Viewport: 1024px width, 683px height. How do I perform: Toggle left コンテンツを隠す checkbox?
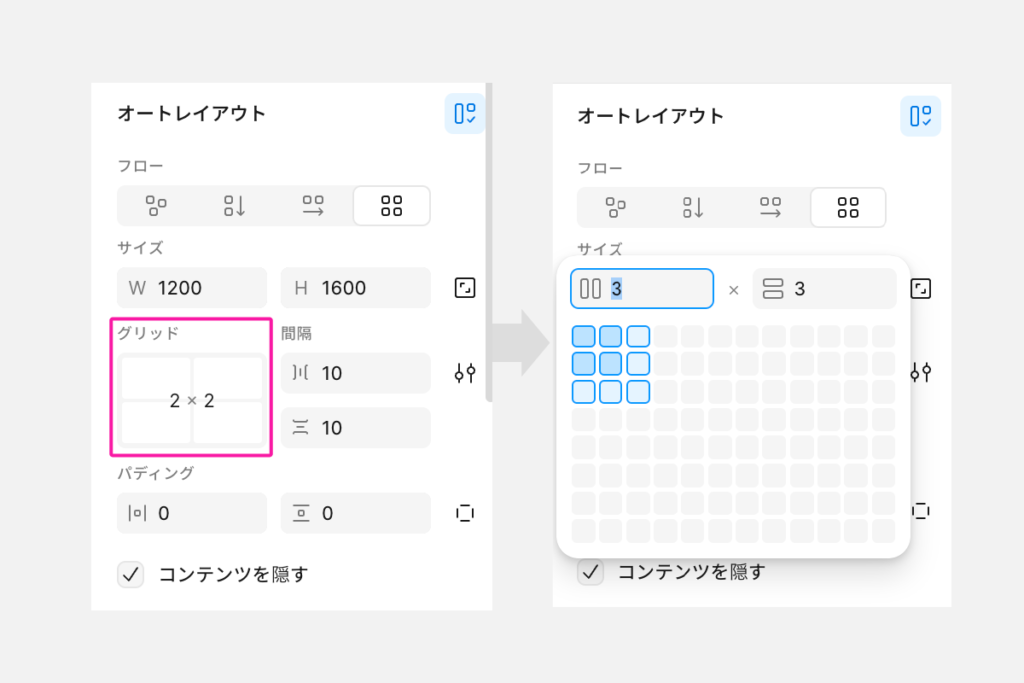click(131, 574)
